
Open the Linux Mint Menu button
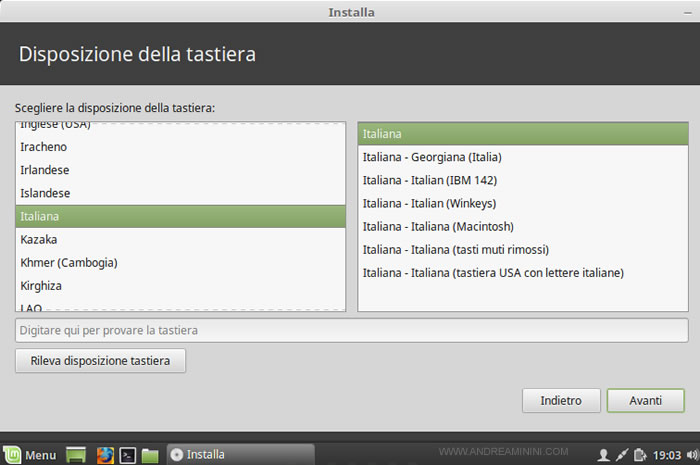point(30,455)
